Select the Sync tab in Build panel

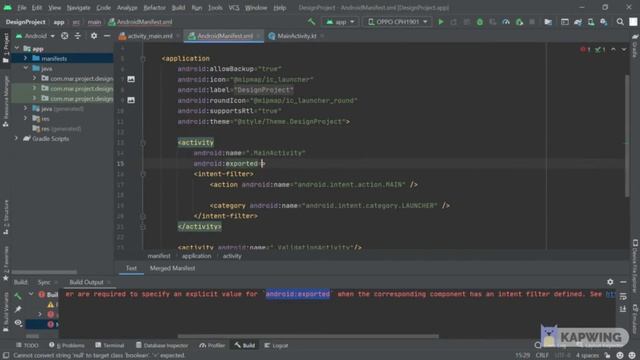coord(44,282)
